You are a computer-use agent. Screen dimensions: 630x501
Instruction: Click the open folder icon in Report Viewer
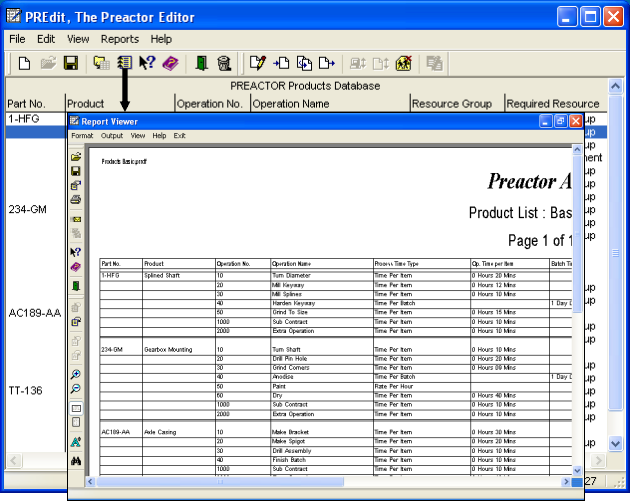(76, 157)
